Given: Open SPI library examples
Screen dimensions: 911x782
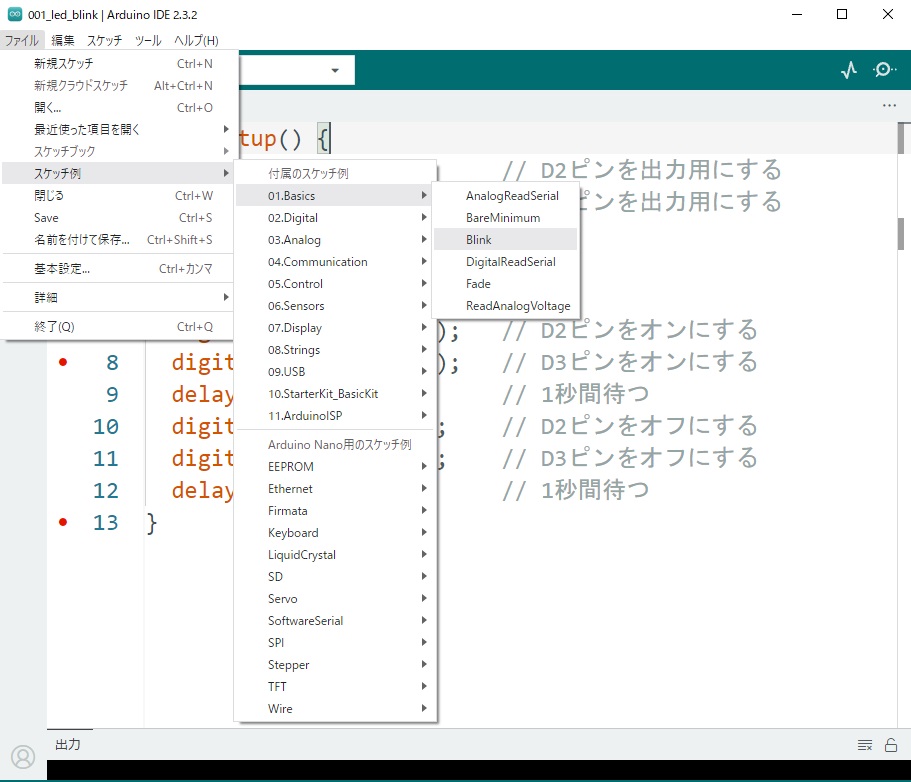Looking at the screenshot, I should coord(335,643).
